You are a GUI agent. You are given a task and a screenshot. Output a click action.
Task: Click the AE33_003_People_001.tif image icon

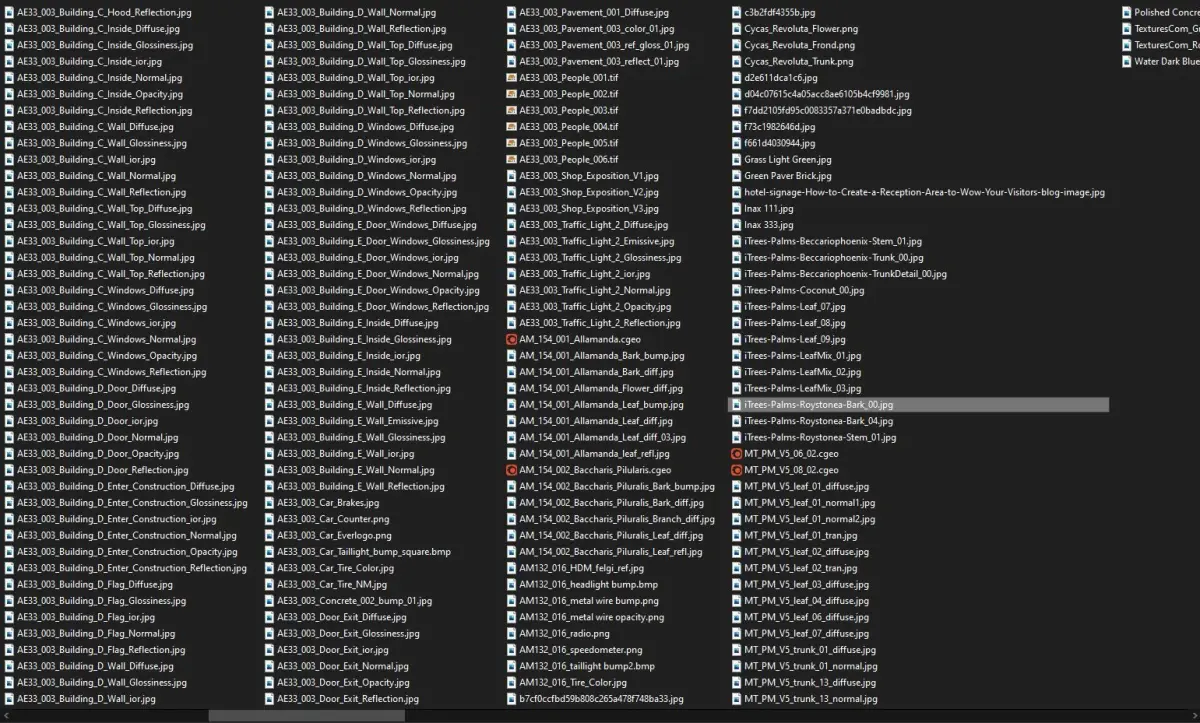click(x=511, y=78)
